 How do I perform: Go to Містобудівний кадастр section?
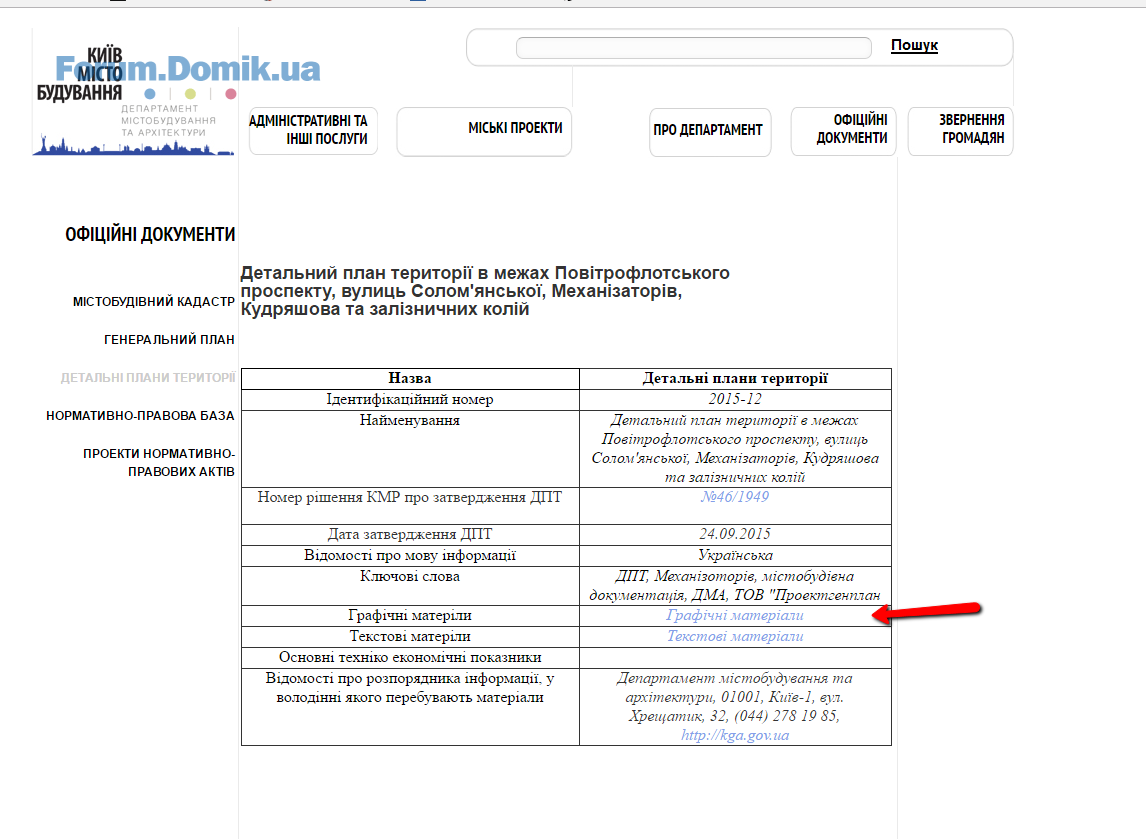click(153, 302)
